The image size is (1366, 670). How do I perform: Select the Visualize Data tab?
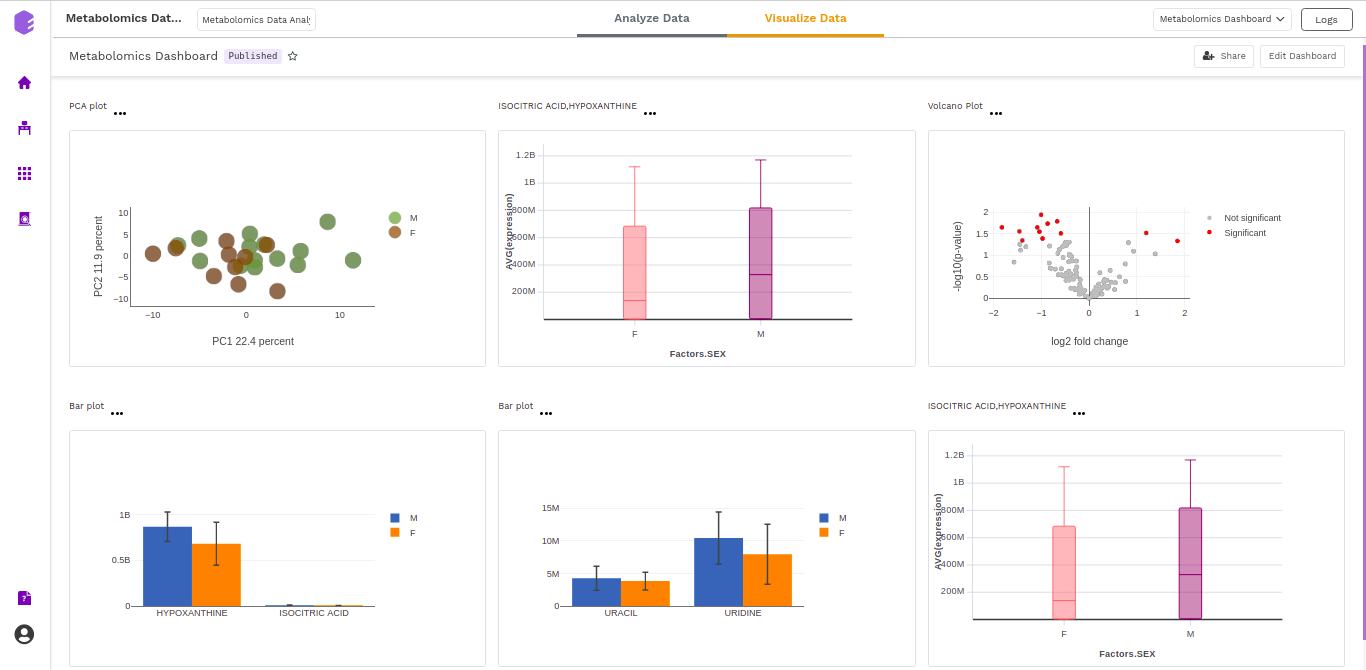(x=805, y=18)
